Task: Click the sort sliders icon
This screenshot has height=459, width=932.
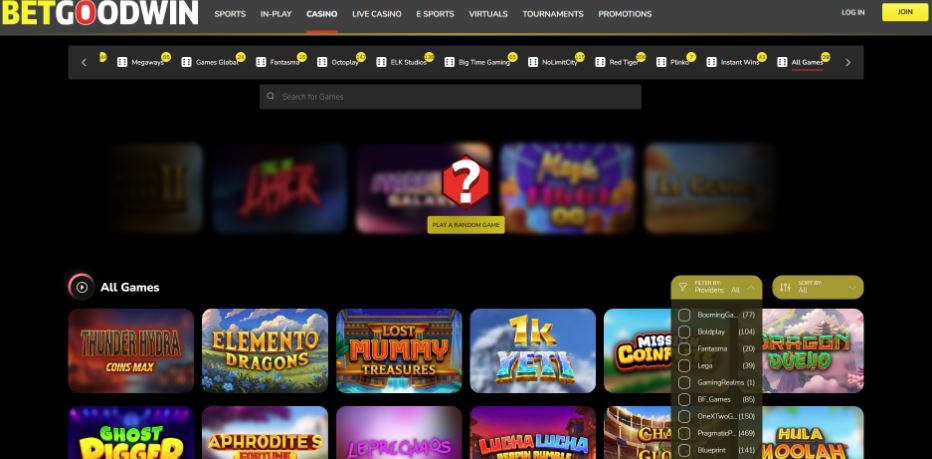Action: 785,287
